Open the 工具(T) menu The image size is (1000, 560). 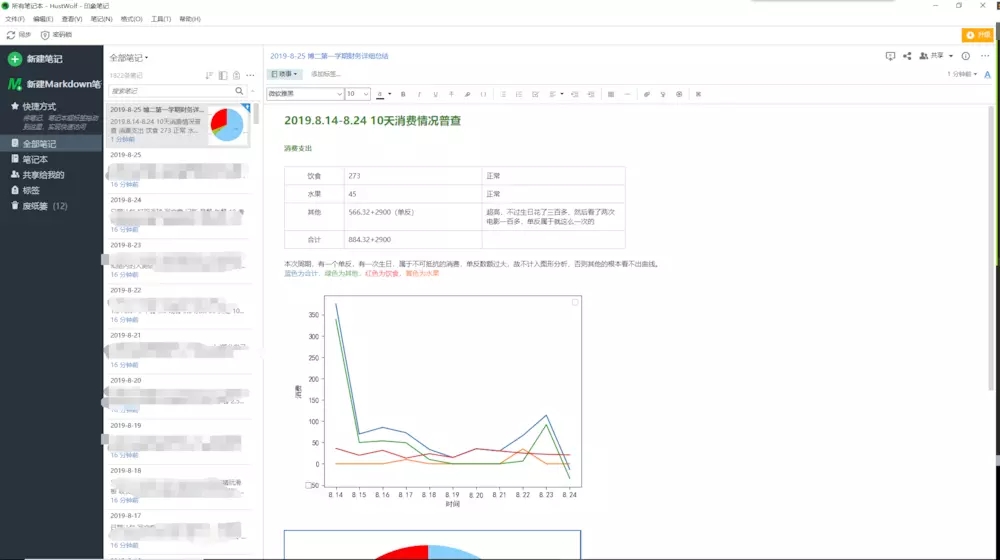pyautogui.click(x=161, y=19)
